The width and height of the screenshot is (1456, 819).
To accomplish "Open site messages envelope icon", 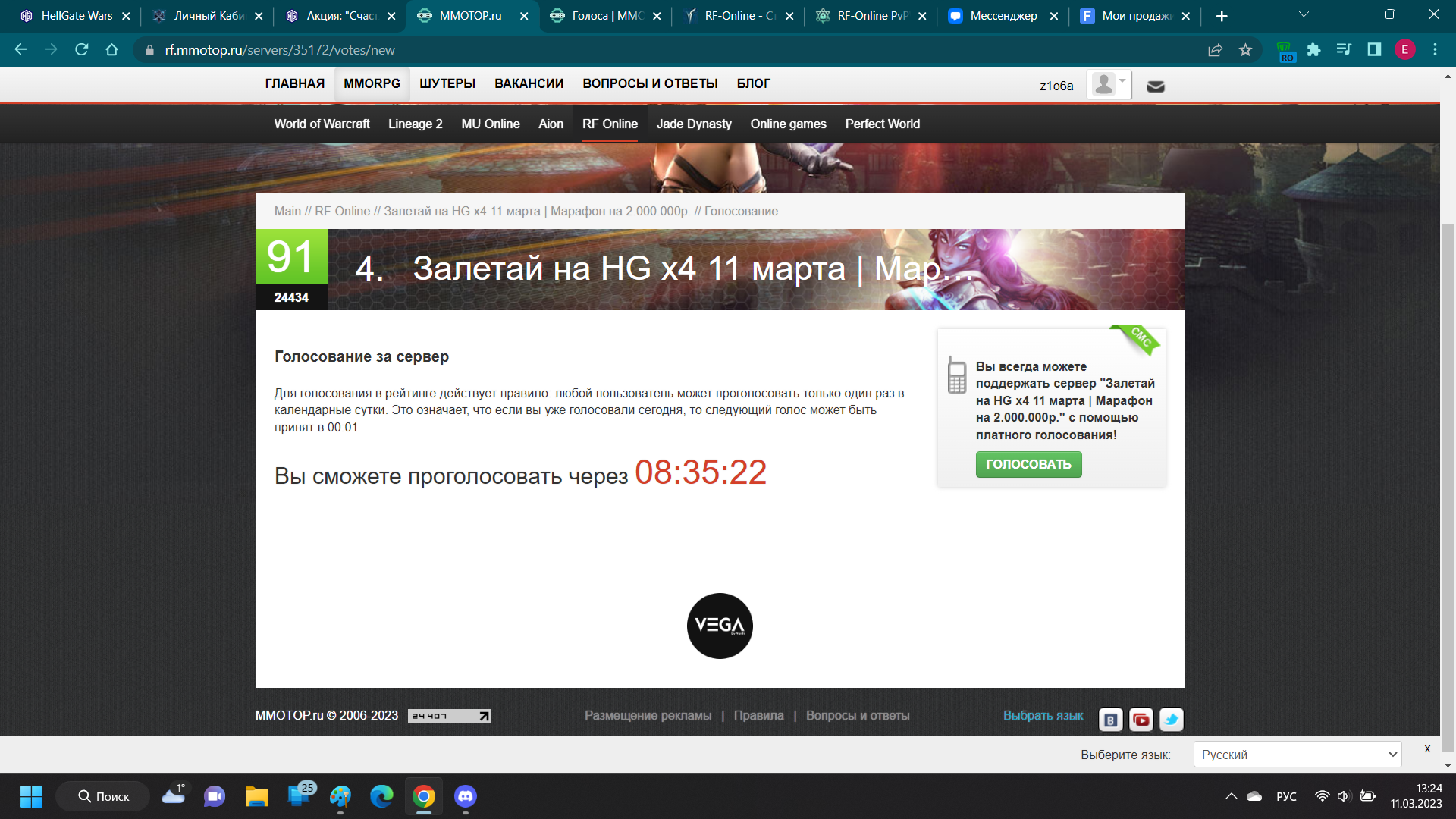I will tap(1156, 86).
